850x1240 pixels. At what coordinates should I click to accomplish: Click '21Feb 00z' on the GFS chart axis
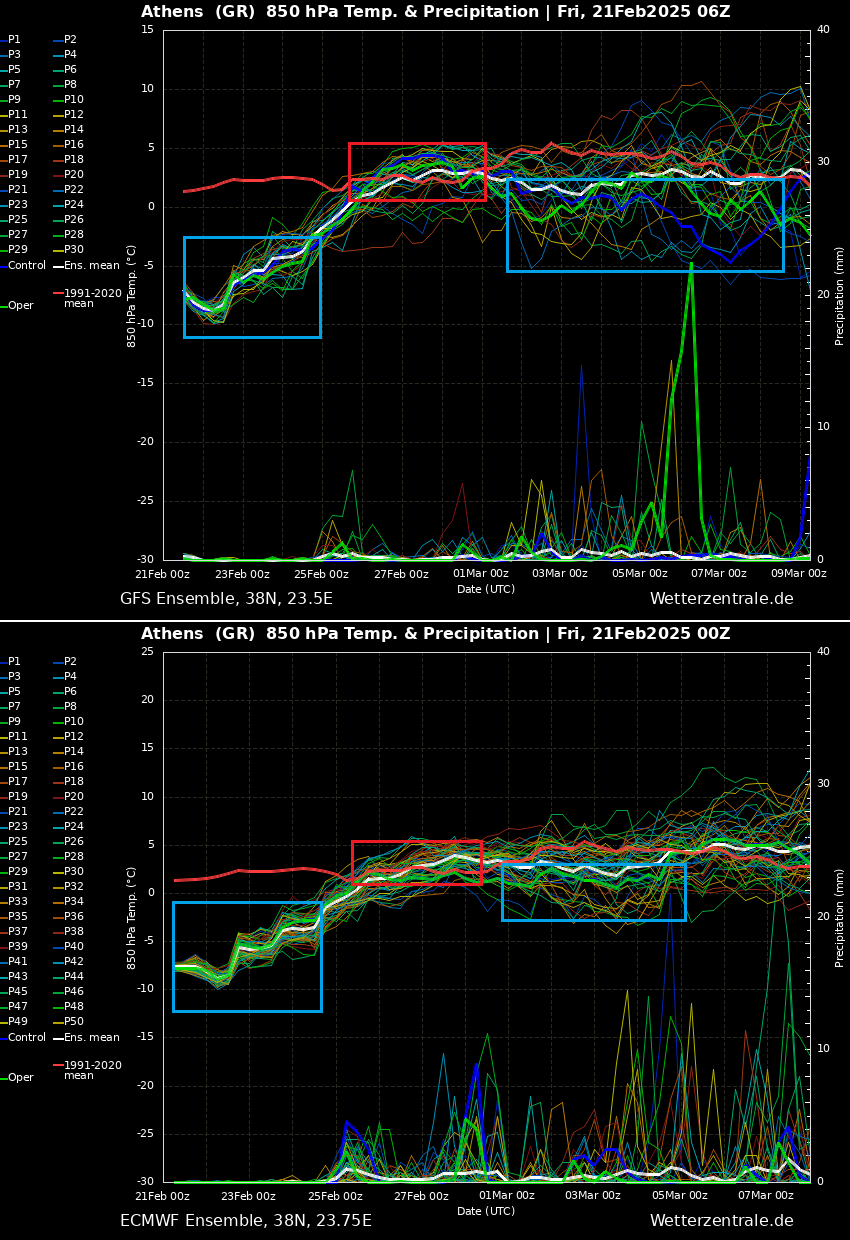(163, 574)
